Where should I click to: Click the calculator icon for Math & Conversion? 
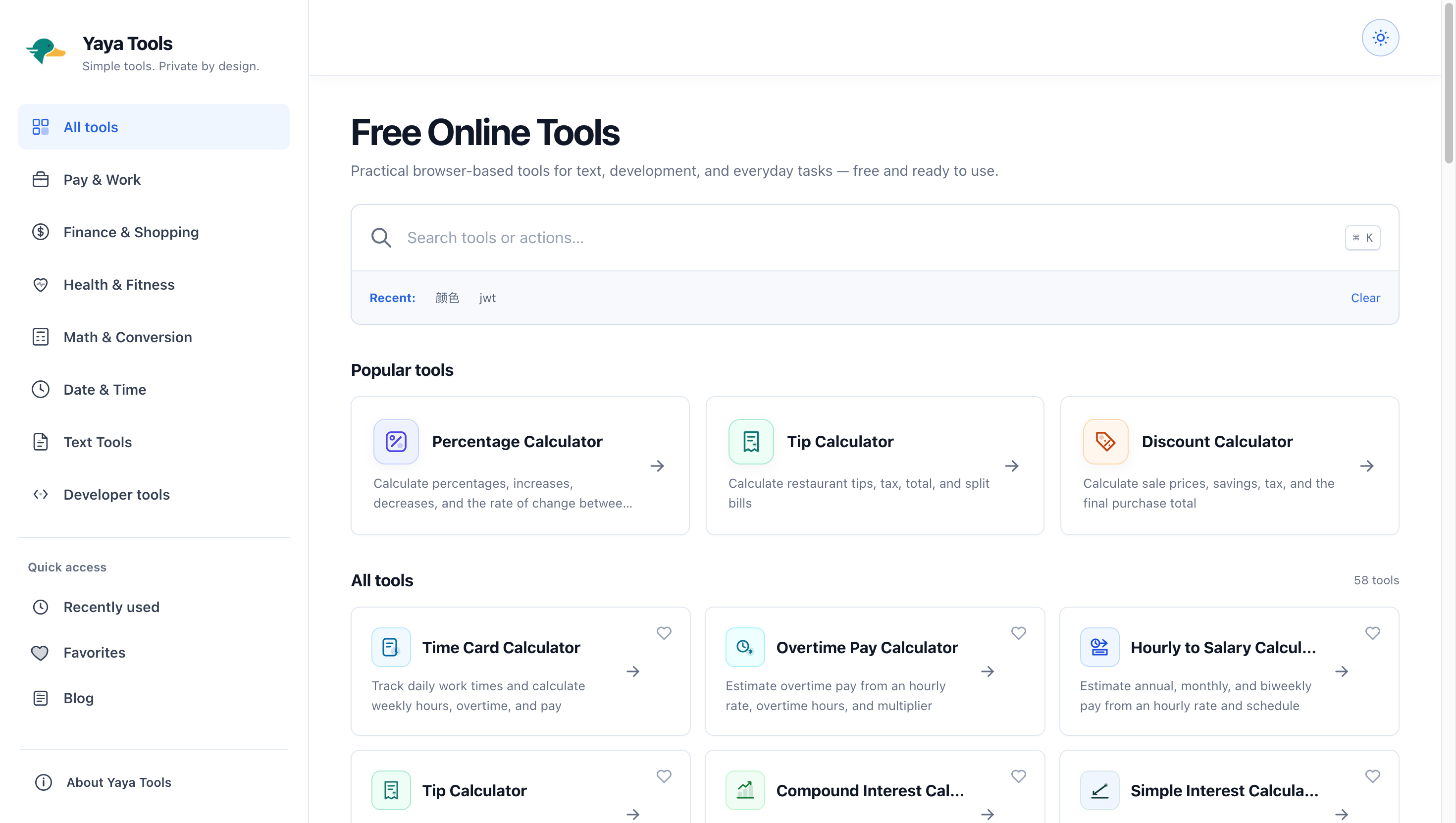pos(41,337)
